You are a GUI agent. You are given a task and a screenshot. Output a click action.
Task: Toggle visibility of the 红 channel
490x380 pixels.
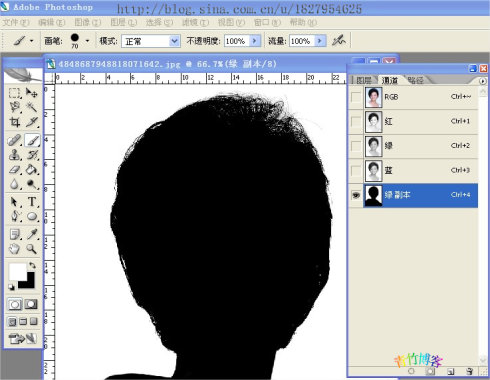(x=356, y=122)
